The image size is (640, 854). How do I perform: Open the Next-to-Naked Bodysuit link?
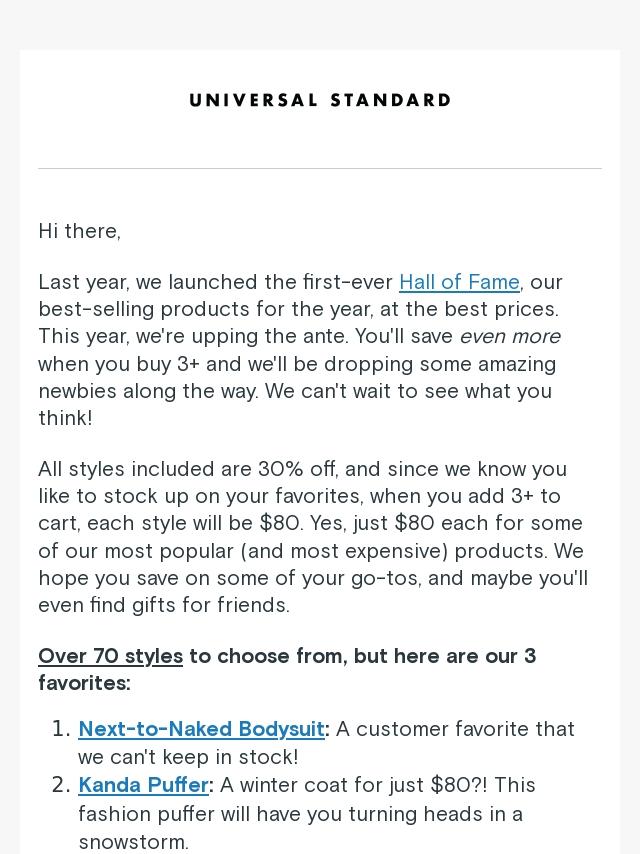click(x=202, y=729)
